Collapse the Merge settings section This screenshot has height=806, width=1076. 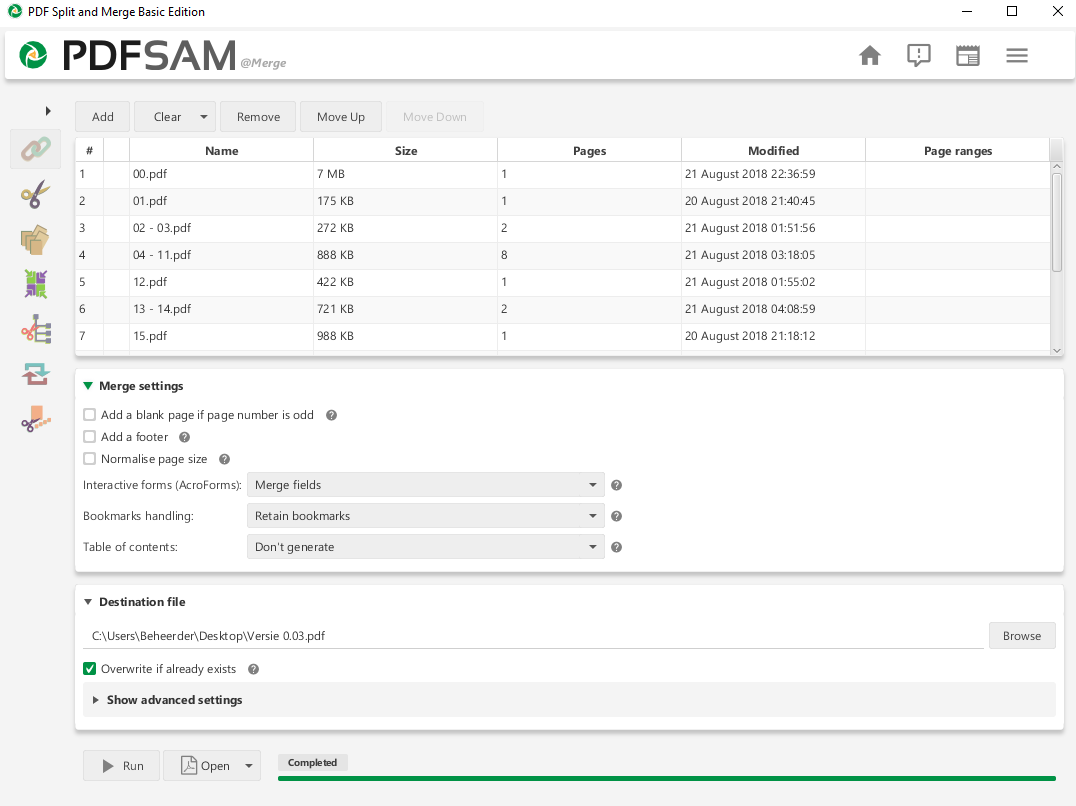(x=88, y=385)
